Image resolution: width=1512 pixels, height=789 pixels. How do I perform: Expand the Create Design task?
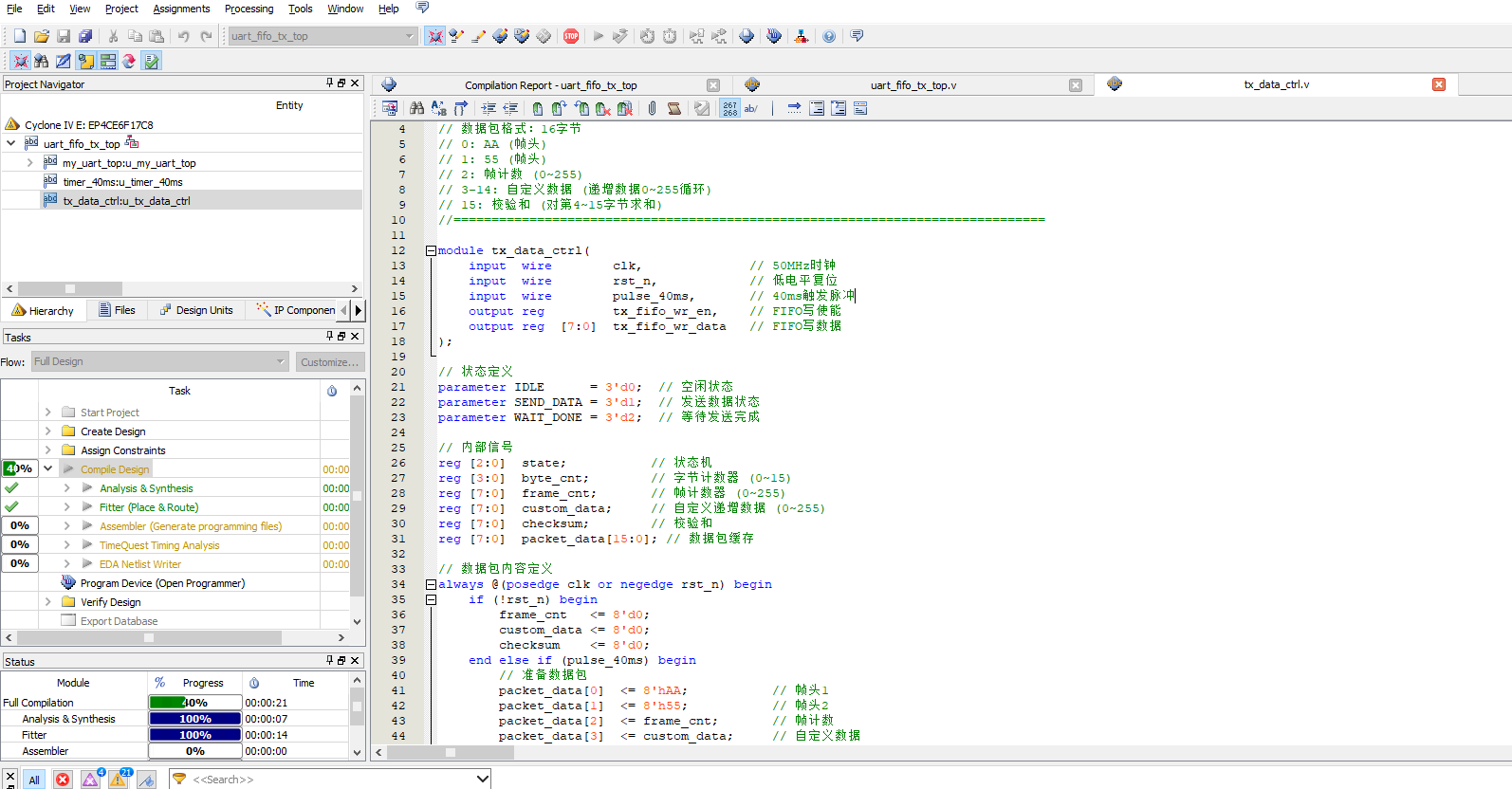(x=47, y=431)
